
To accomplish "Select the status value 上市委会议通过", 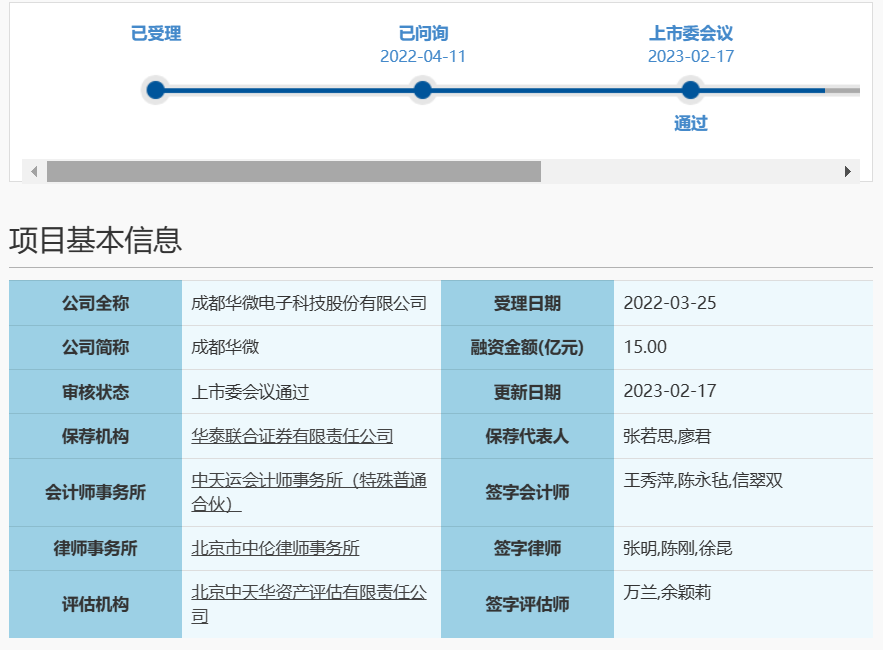I will [x=250, y=392].
